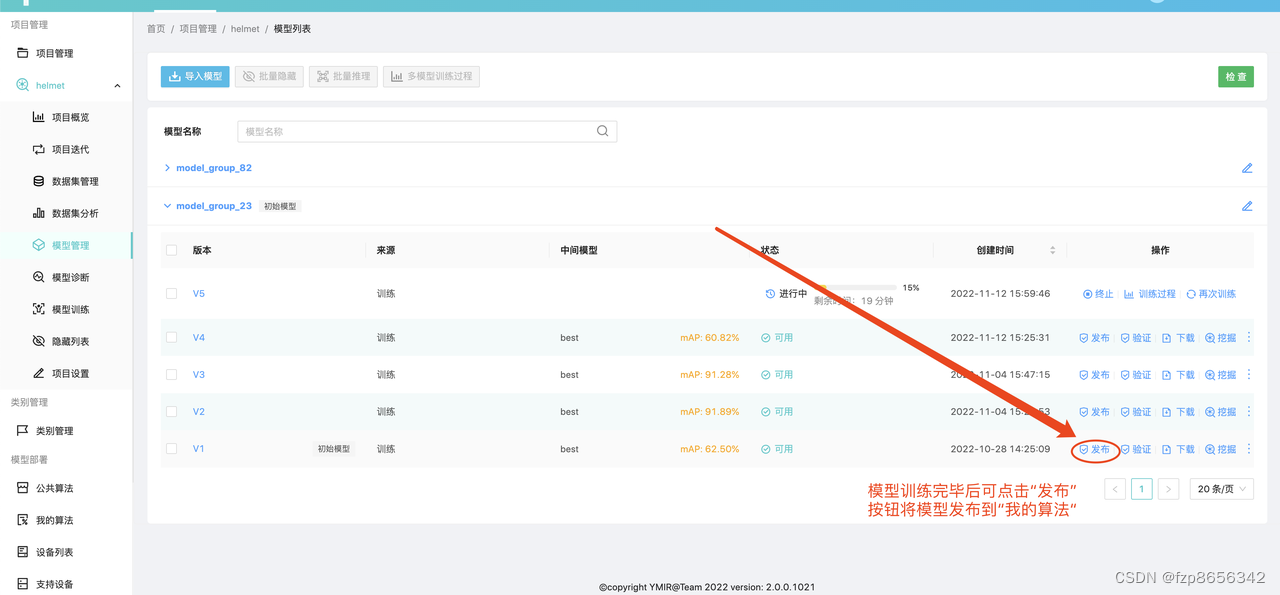The height and width of the screenshot is (595, 1280).
Task: Open the V3 version link
Action: 199,375
